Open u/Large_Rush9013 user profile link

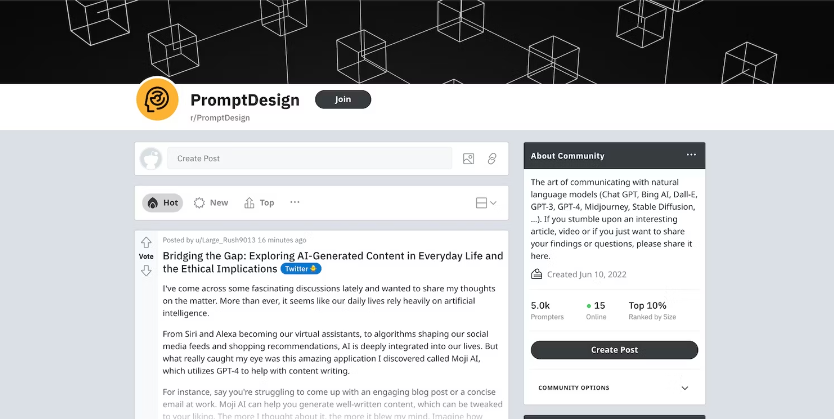pyautogui.click(x=224, y=240)
